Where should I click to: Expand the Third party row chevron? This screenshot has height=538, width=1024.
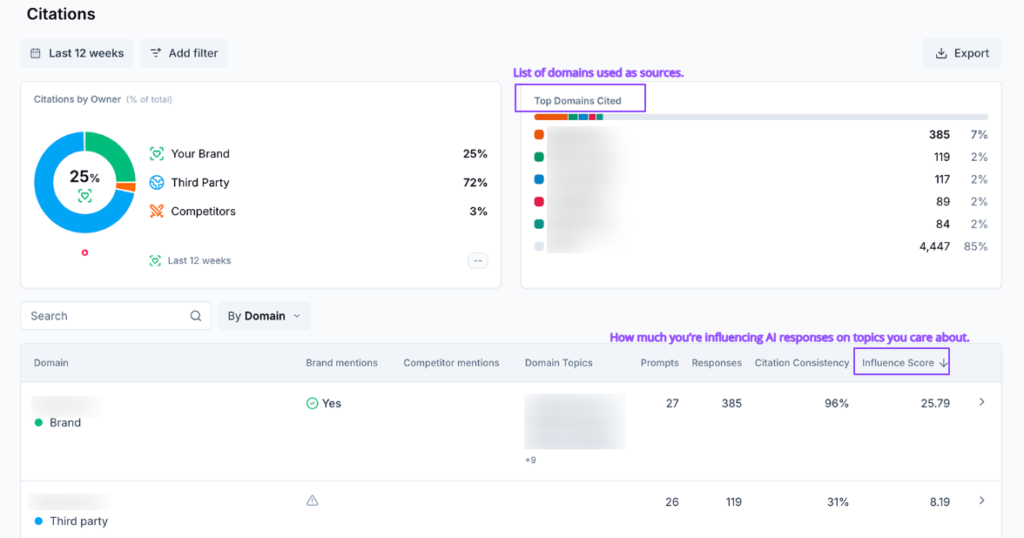(x=981, y=500)
